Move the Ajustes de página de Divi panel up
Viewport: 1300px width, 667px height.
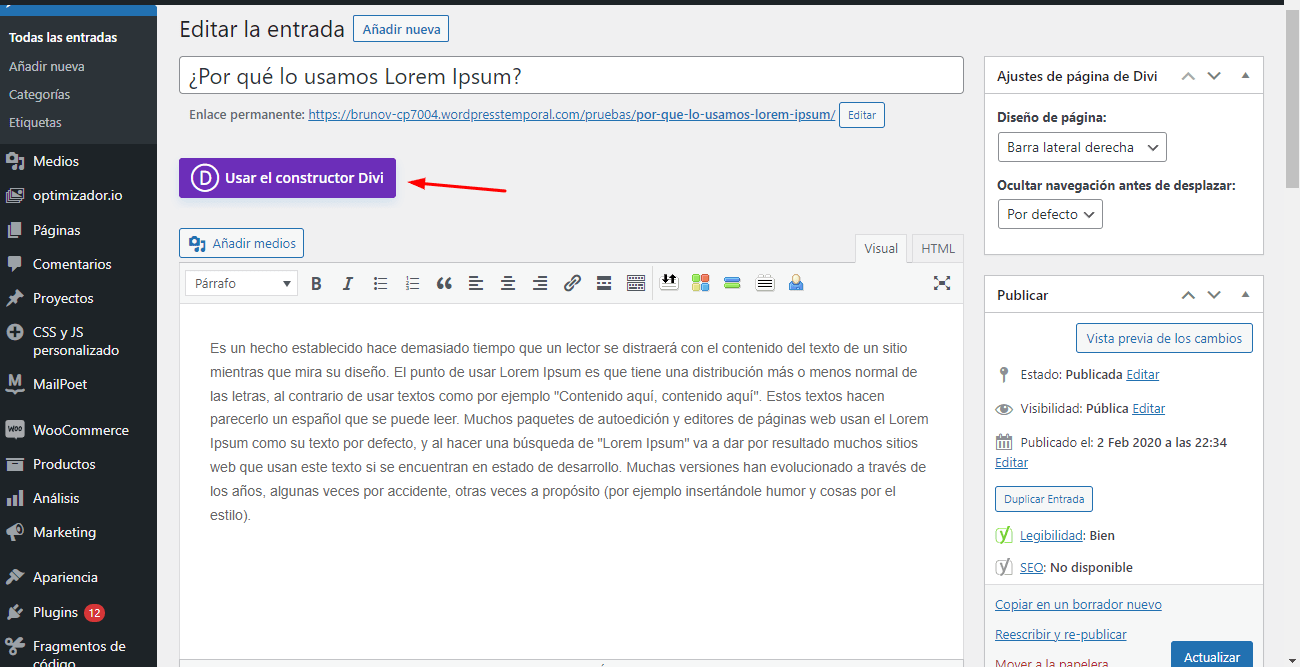[1188, 76]
